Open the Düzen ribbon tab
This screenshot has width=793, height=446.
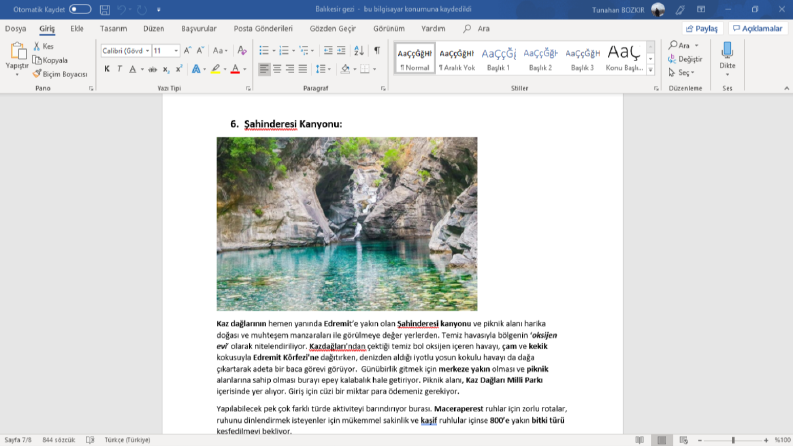click(153, 28)
